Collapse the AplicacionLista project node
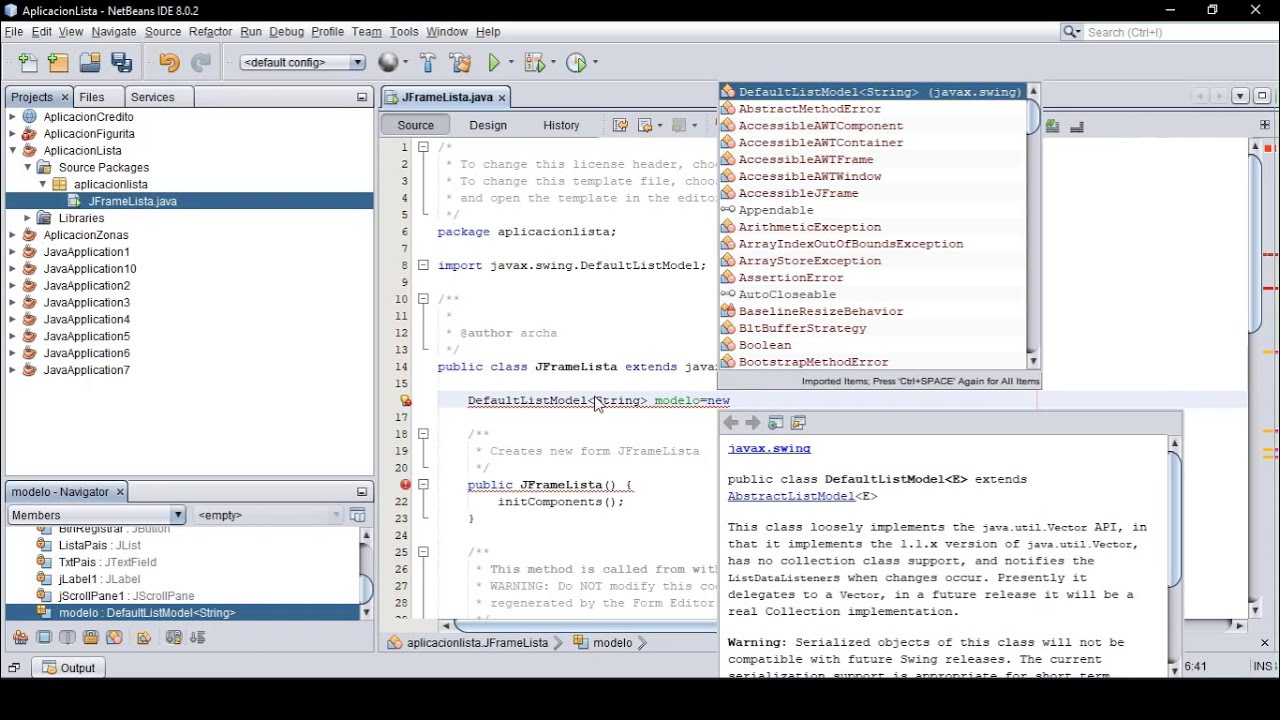The width and height of the screenshot is (1280, 720). tap(12, 151)
